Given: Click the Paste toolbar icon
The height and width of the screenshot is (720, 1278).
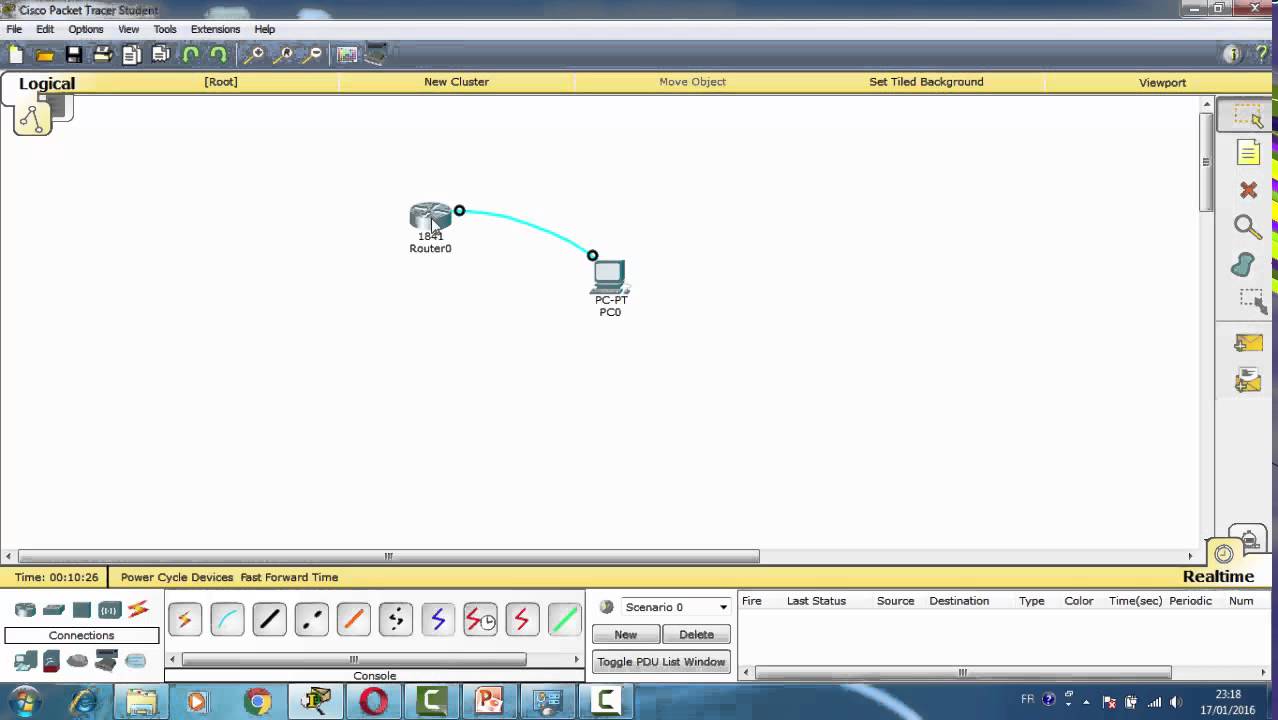Looking at the screenshot, I should (161, 55).
